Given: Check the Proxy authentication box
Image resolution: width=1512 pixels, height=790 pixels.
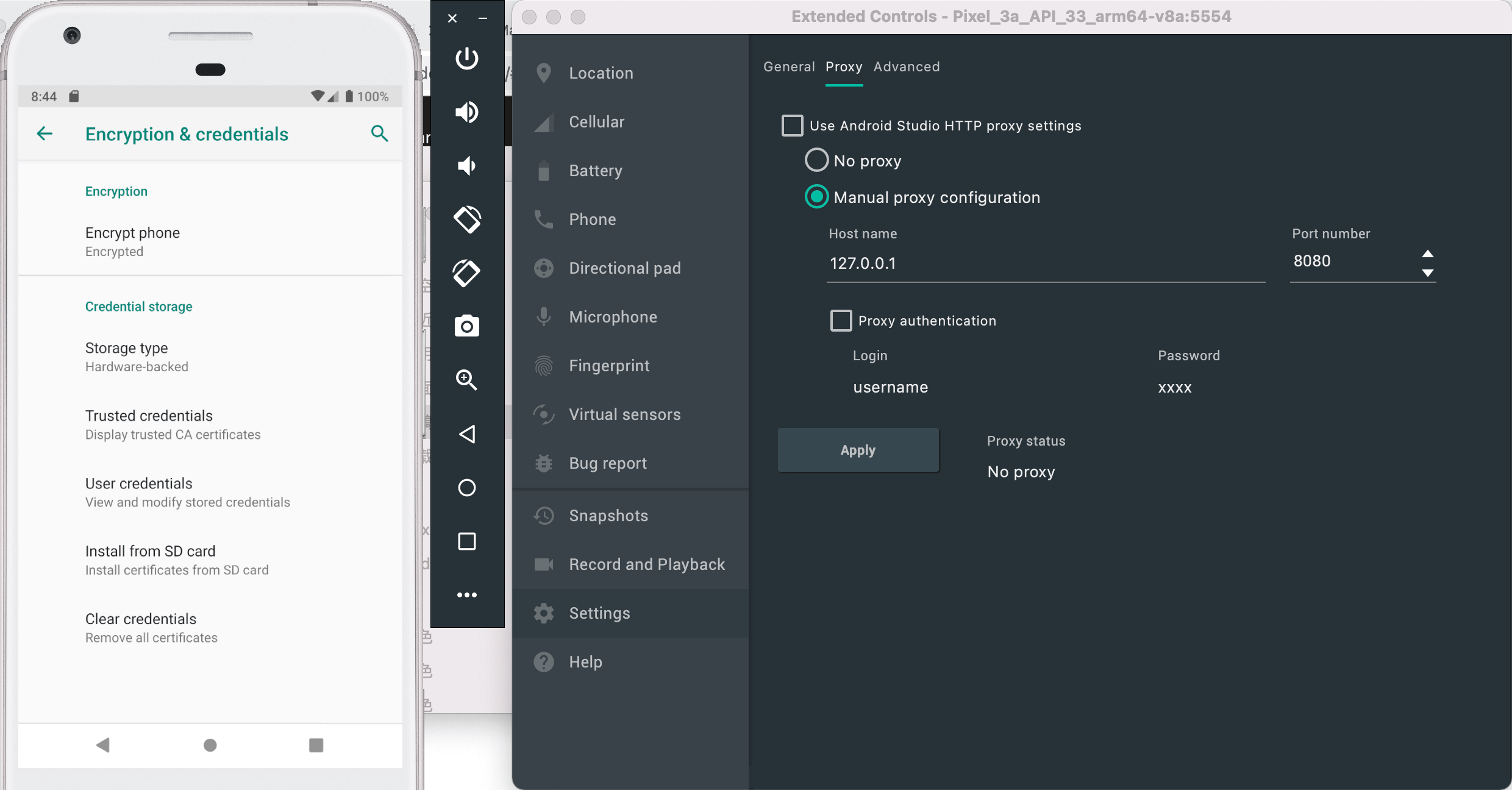Looking at the screenshot, I should pos(841,321).
